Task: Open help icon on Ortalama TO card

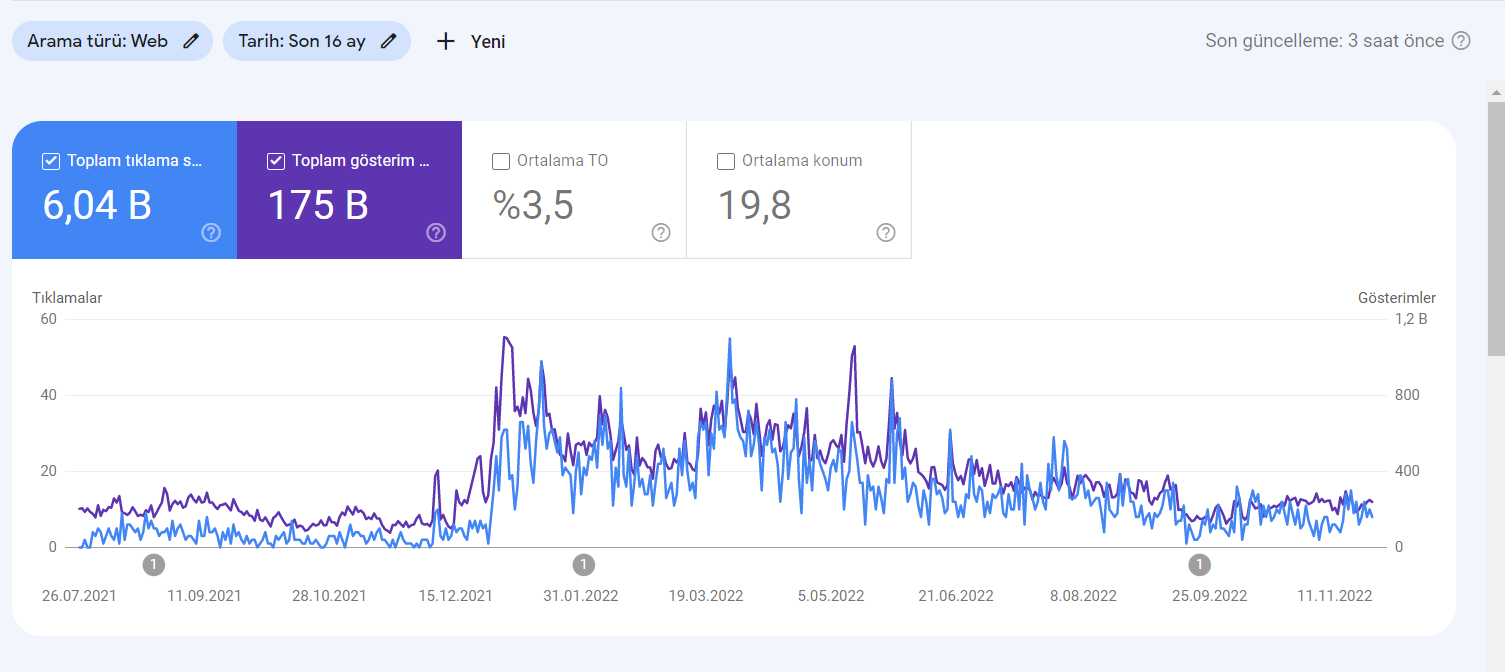Action: [661, 233]
